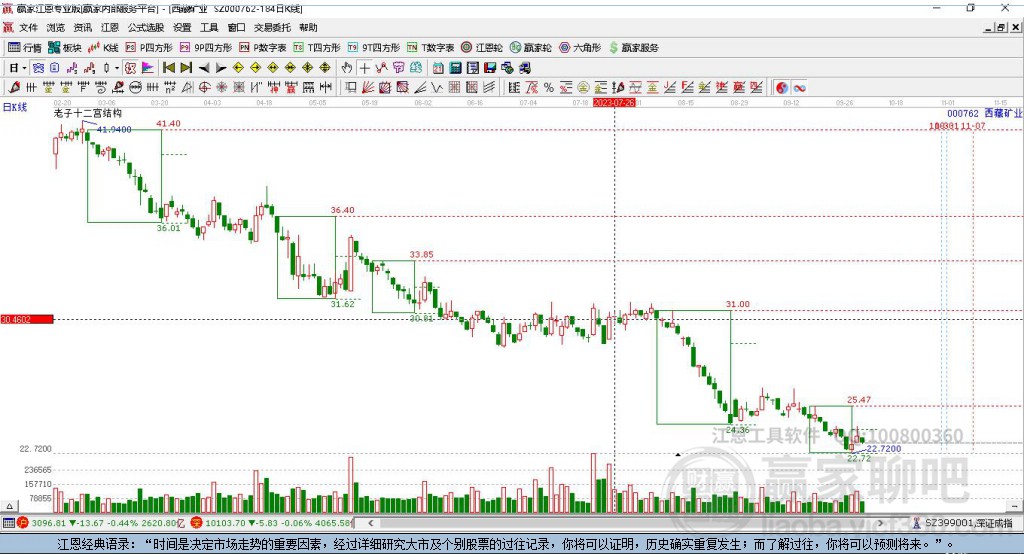Click the calendar date icon
This screenshot has width=1024, height=554.
tap(438, 68)
